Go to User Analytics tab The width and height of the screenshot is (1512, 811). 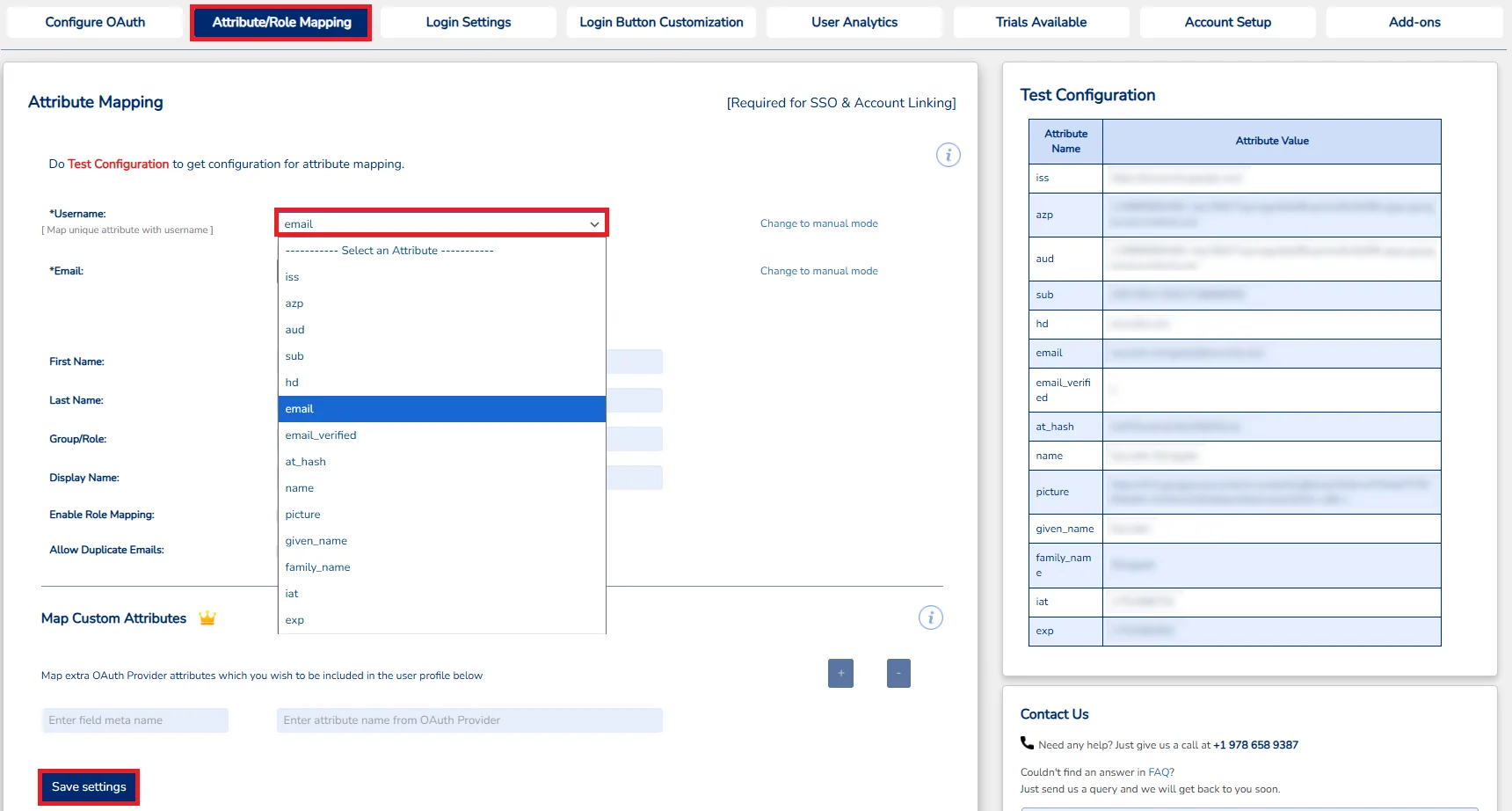854,22
